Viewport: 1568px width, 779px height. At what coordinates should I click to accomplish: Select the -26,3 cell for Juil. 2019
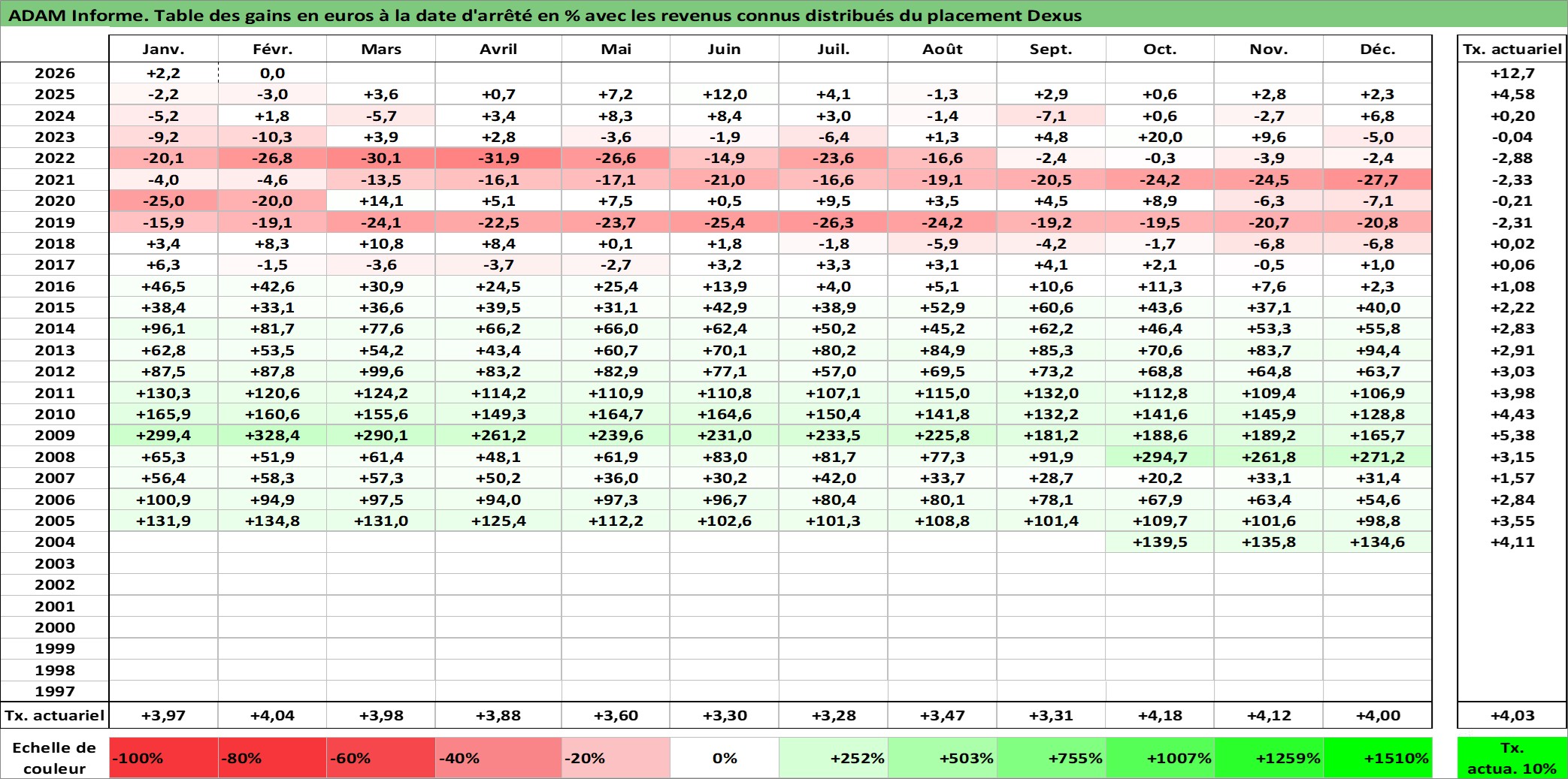[x=834, y=222]
